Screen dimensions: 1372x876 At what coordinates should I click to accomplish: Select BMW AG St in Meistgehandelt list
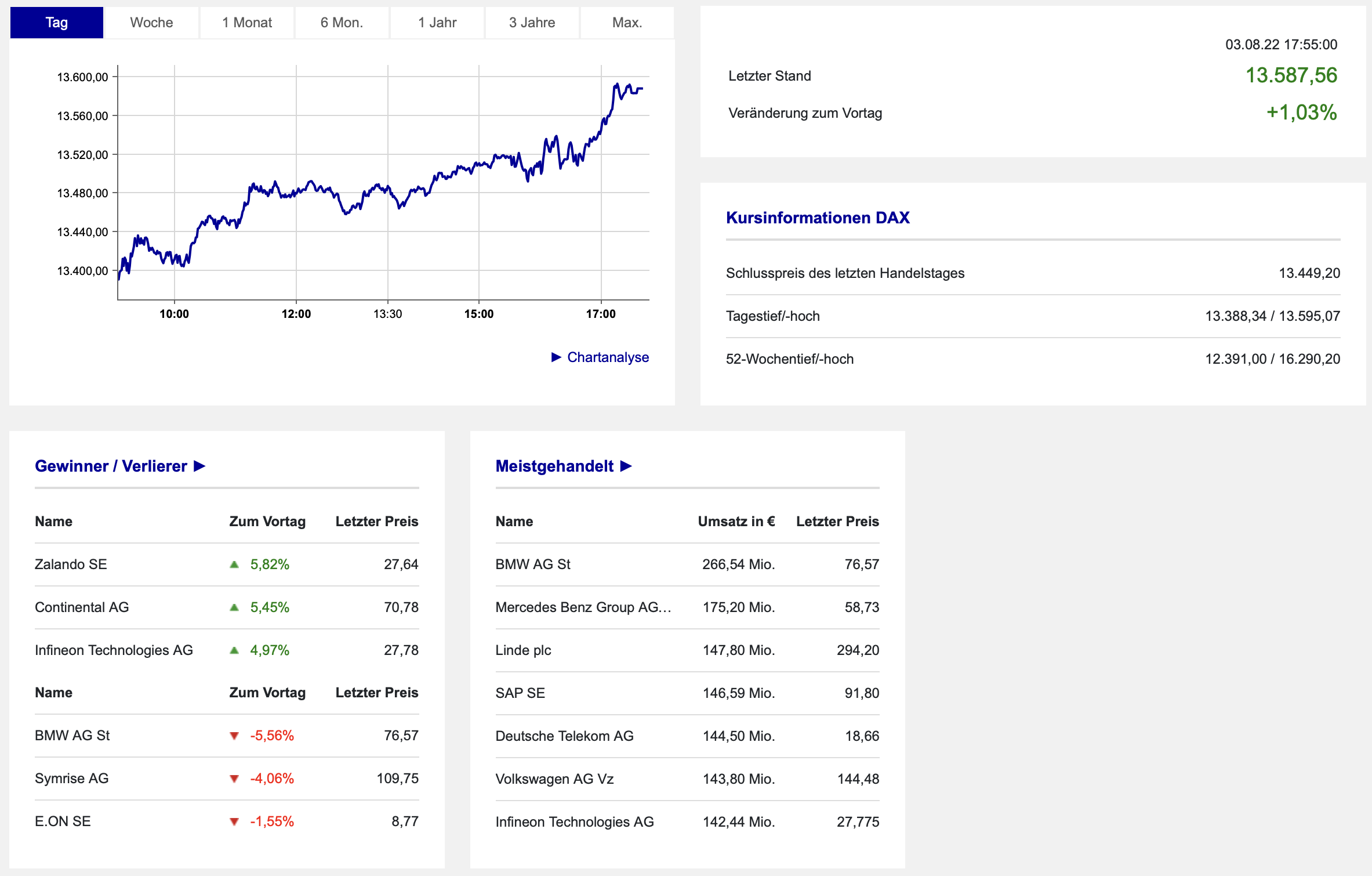click(x=533, y=564)
